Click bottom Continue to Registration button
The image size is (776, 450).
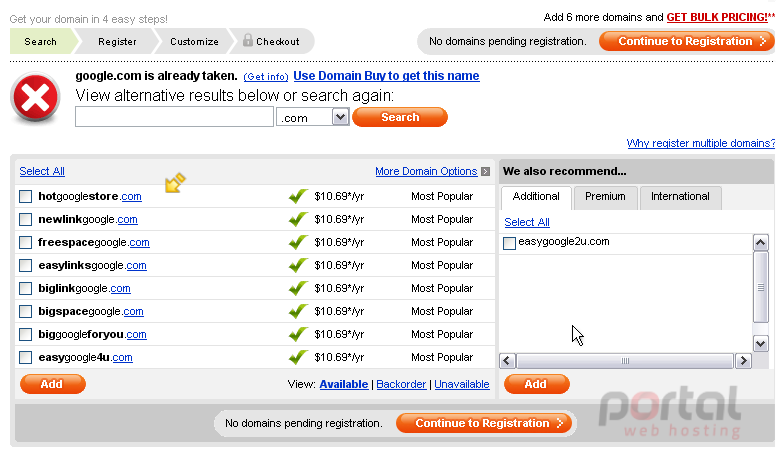484,423
